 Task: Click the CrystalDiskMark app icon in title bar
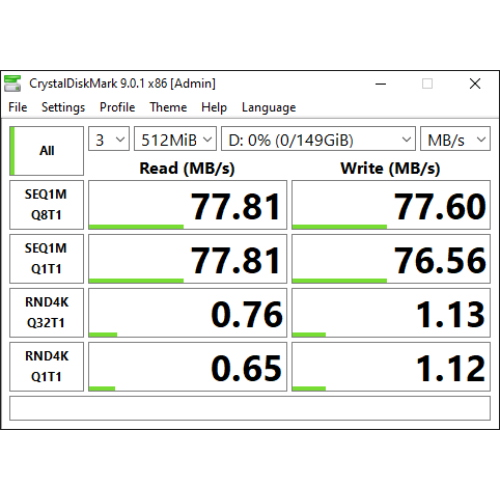tap(12, 83)
